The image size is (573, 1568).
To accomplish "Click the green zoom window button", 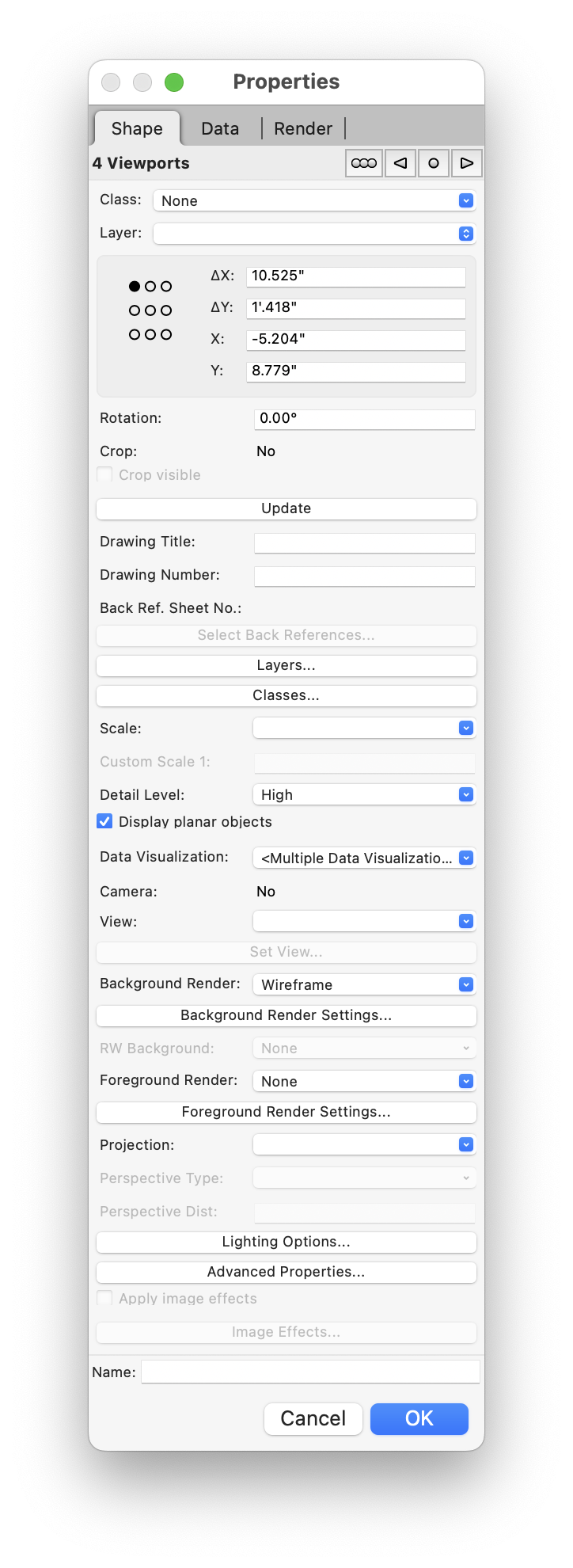I will click(174, 82).
